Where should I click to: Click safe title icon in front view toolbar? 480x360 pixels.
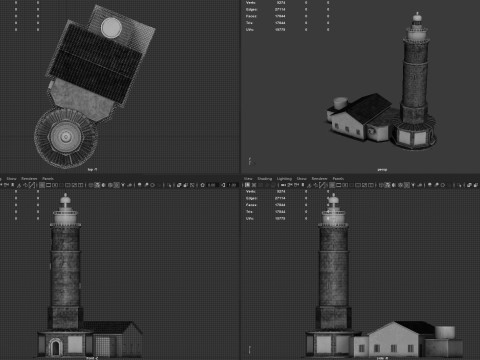tap(80, 185)
